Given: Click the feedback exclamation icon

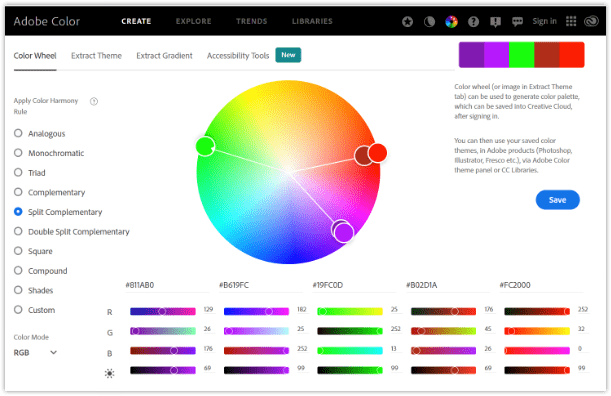Looking at the screenshot, I should (495, 21).
